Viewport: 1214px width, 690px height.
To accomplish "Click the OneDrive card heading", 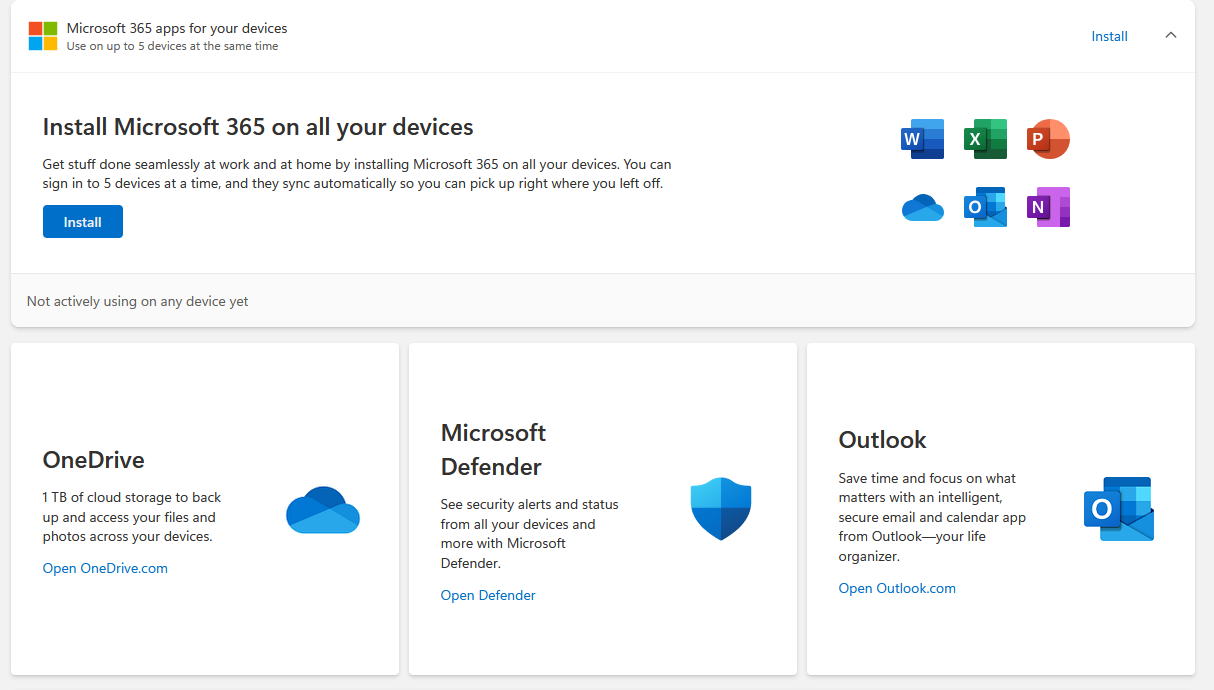I will click(94, 460).
